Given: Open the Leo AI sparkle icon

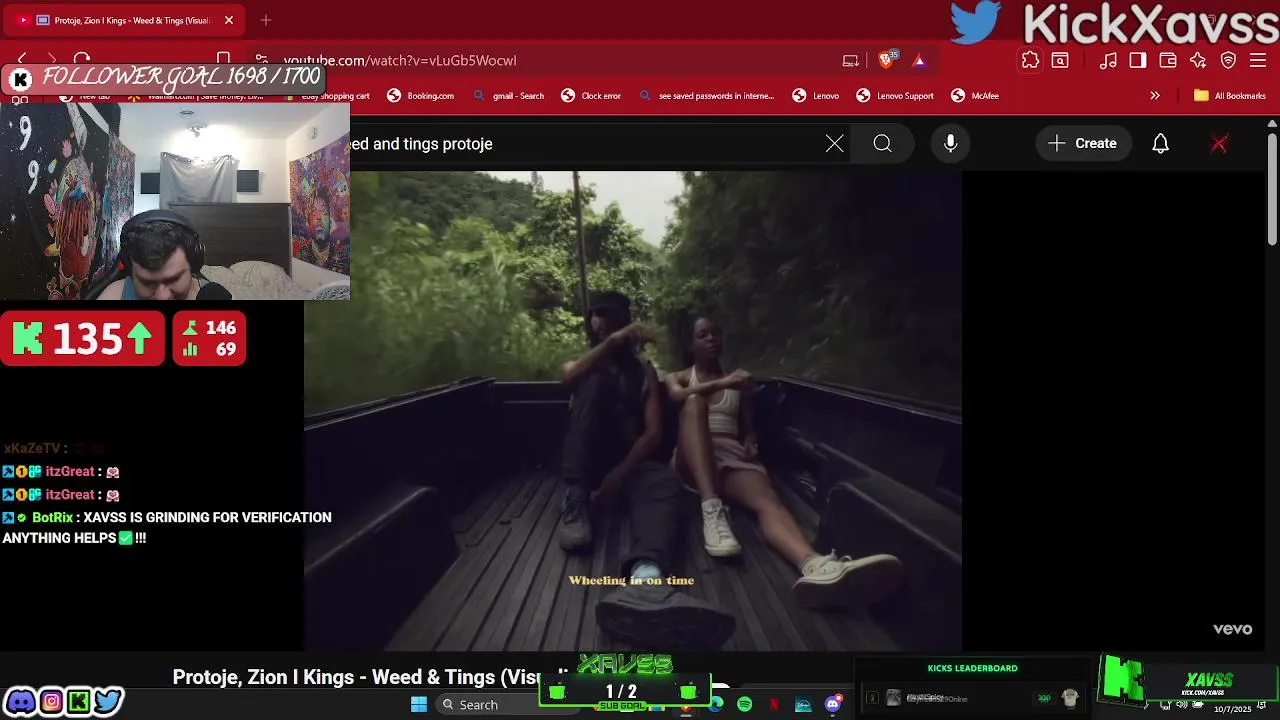Looking at the screenshot, I should pos(1198,60).
